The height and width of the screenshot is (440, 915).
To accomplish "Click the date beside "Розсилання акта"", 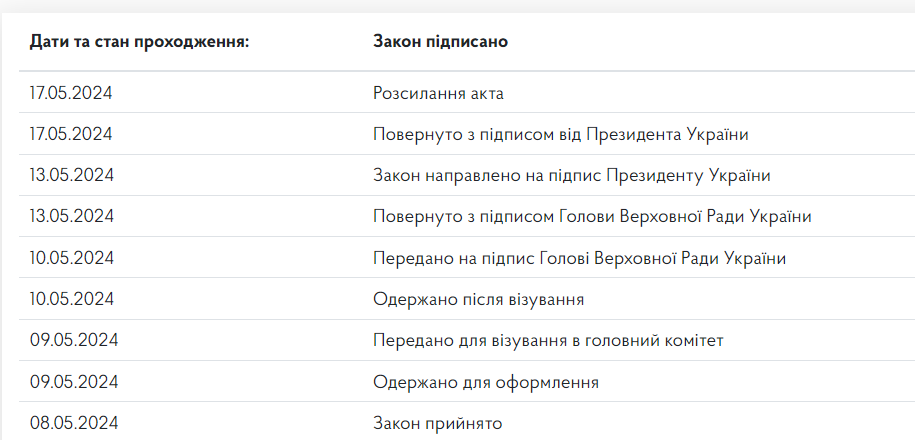I will click(x=72, y=93).
